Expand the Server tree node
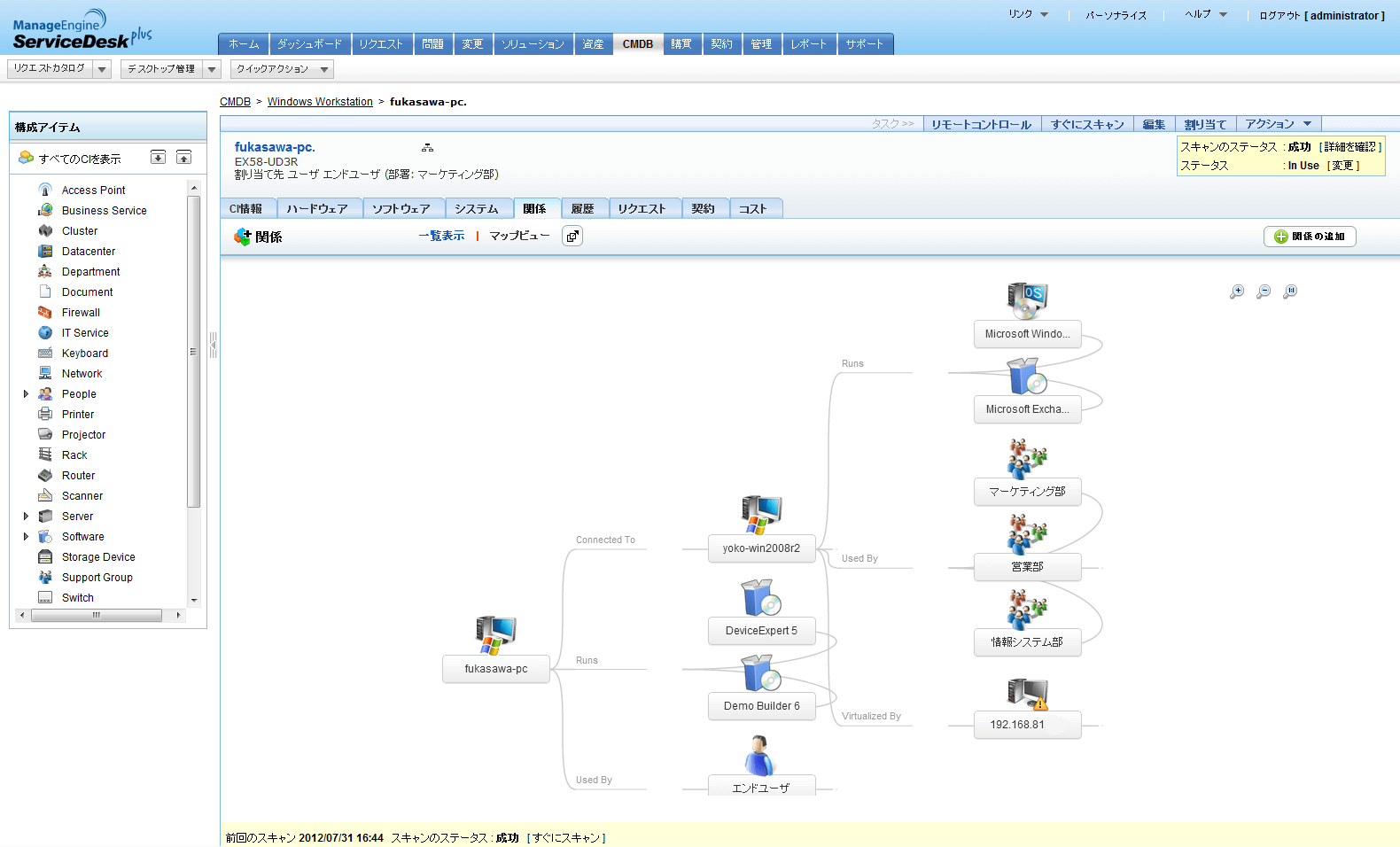The height and width of the screenshot is (847, 1400). click(26, 517)
